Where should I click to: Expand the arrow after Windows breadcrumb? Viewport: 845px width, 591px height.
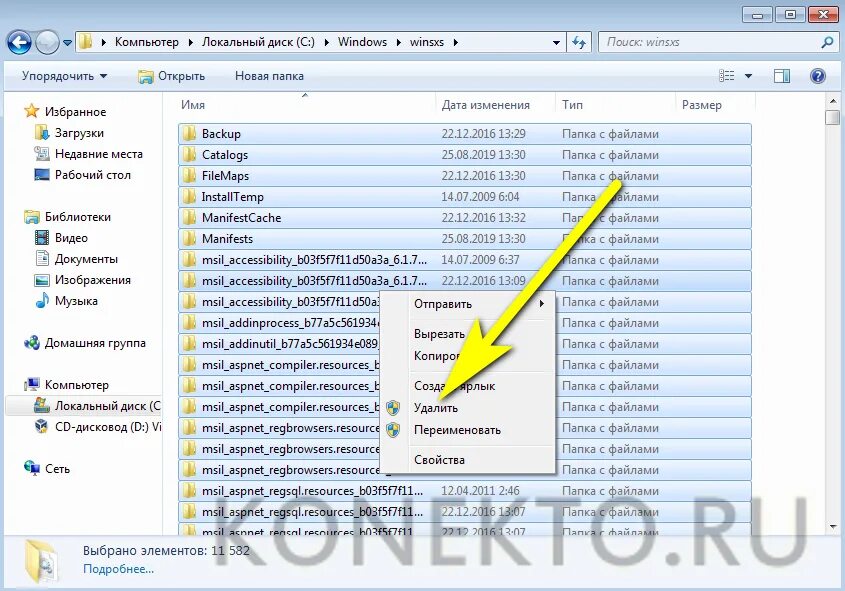point(399,42)
